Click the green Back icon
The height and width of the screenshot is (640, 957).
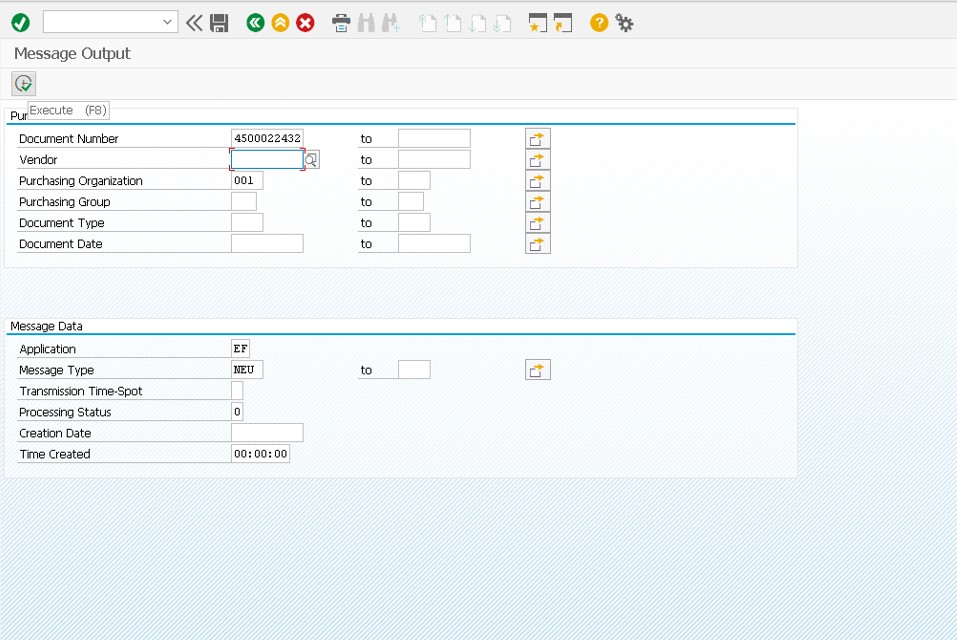(x=255, y=23)
